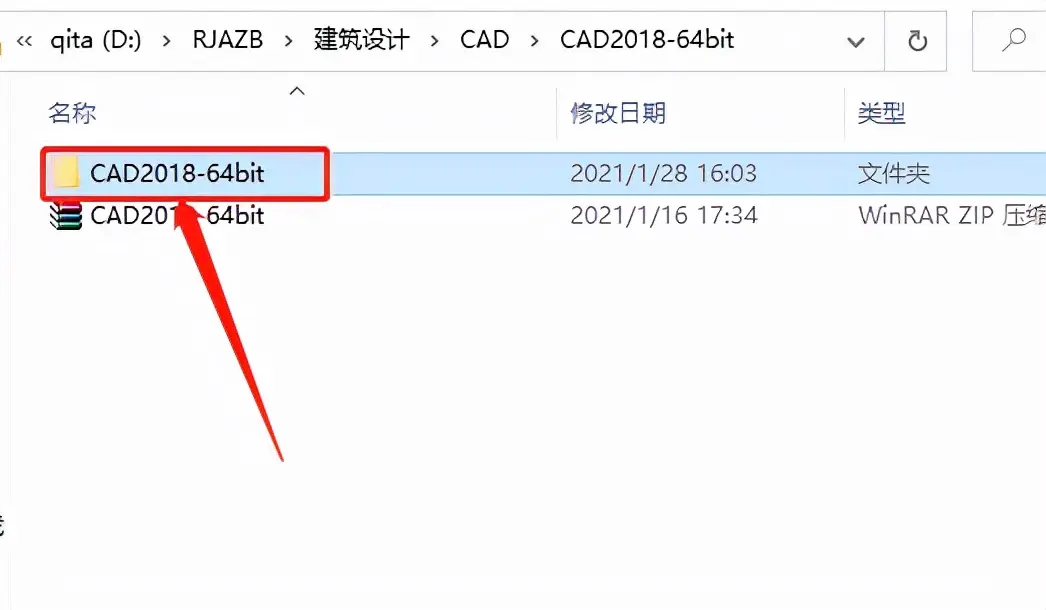The height and width of the screenshot is (610, 1046).
Task: Click the search magnifier icon
Action: click(1013, 40)
